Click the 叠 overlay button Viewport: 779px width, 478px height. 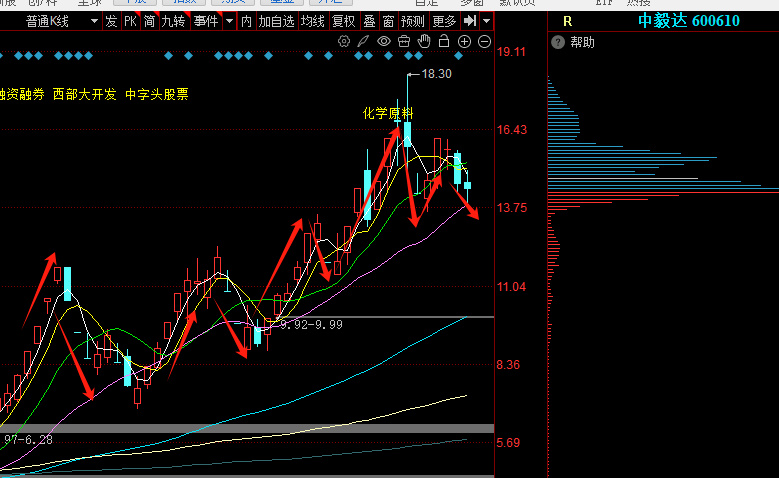point(369,21)
